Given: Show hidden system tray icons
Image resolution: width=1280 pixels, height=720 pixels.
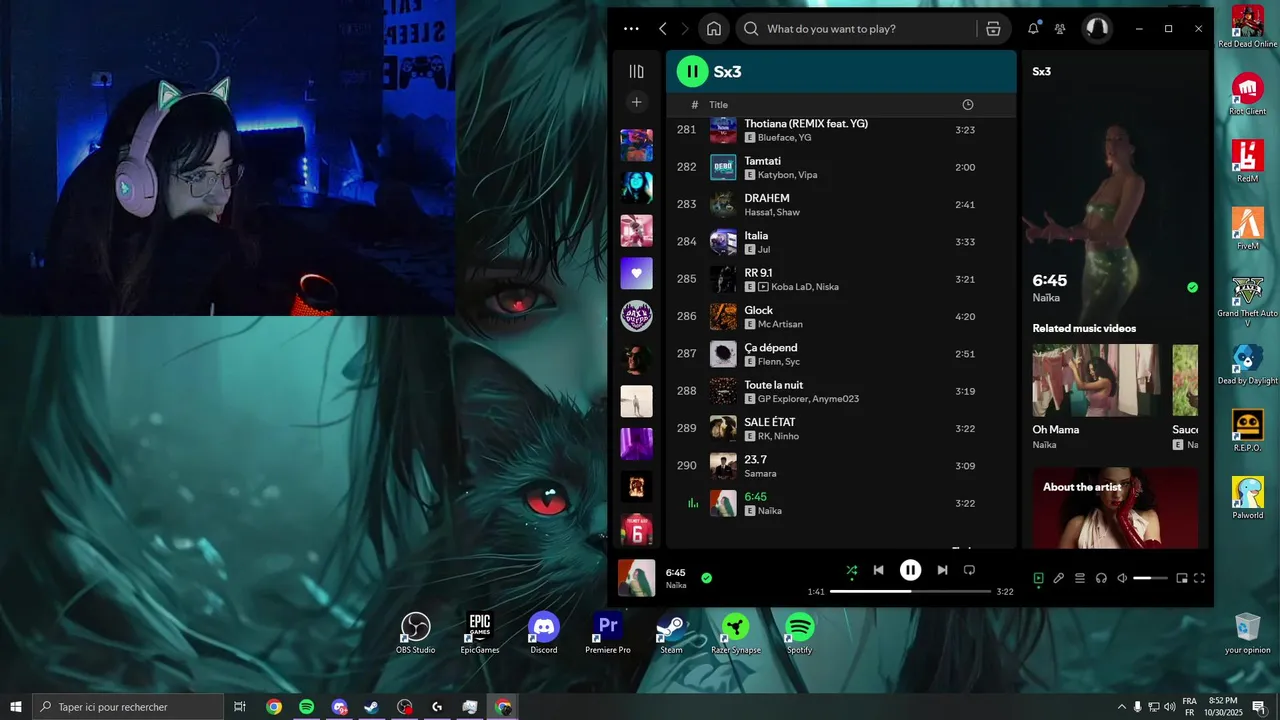Looking at the screenshot, I should point(1121,707).
